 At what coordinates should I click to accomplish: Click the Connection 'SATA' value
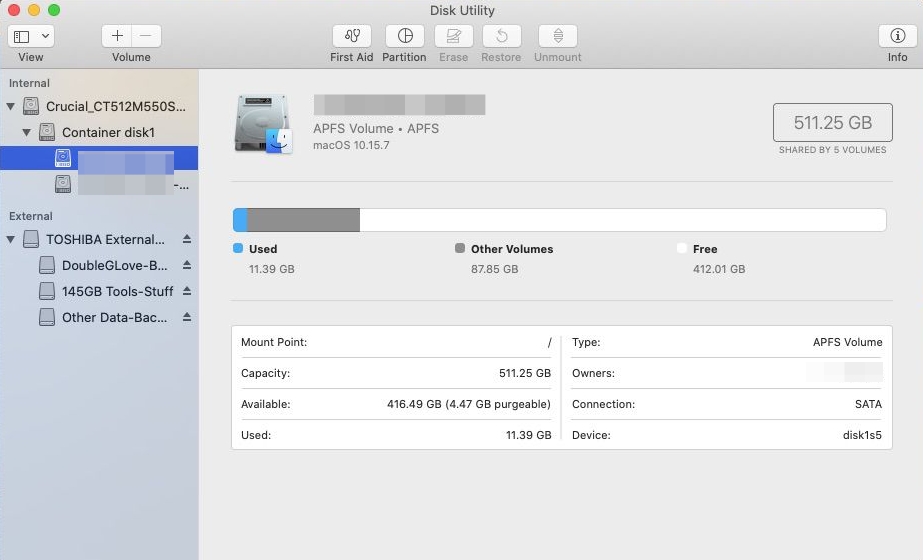(x=868, y=404)
